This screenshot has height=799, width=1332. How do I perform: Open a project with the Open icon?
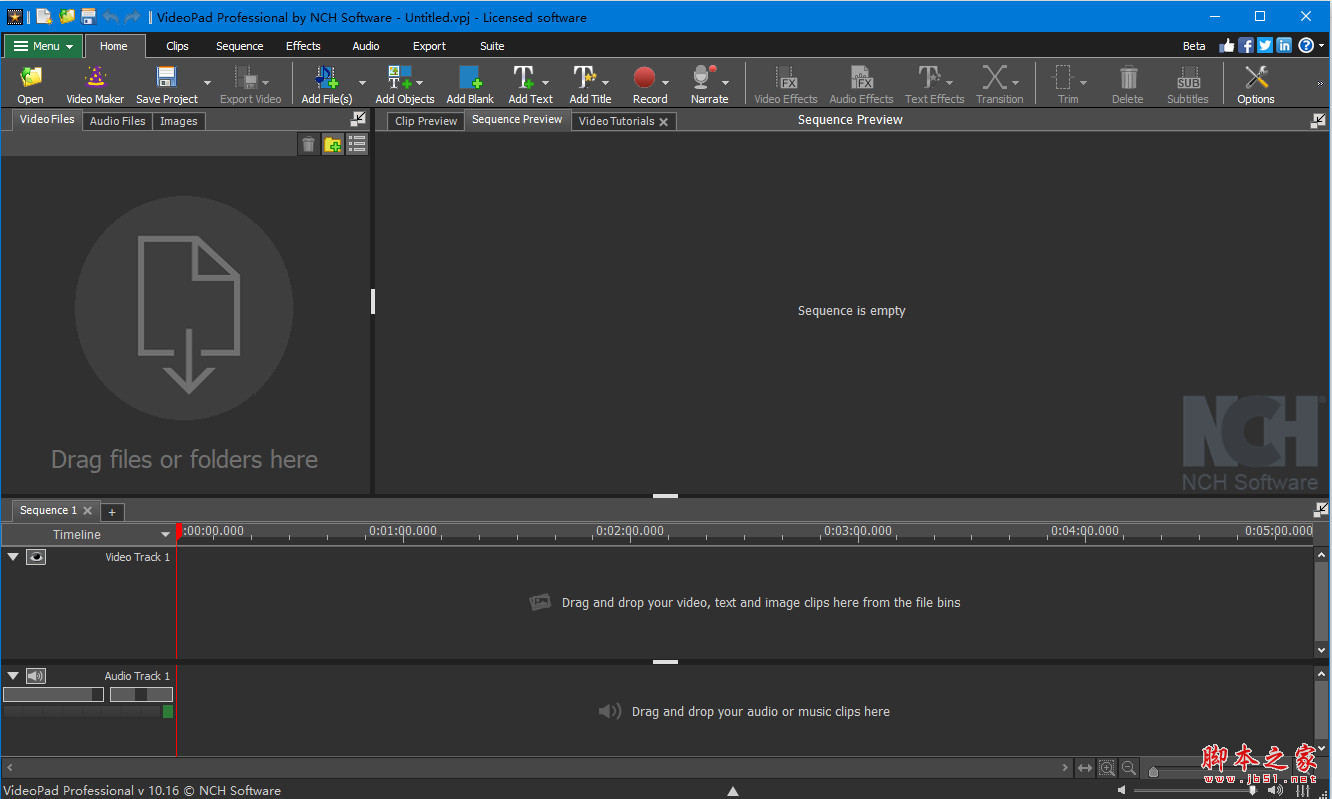tap(30, 78)
